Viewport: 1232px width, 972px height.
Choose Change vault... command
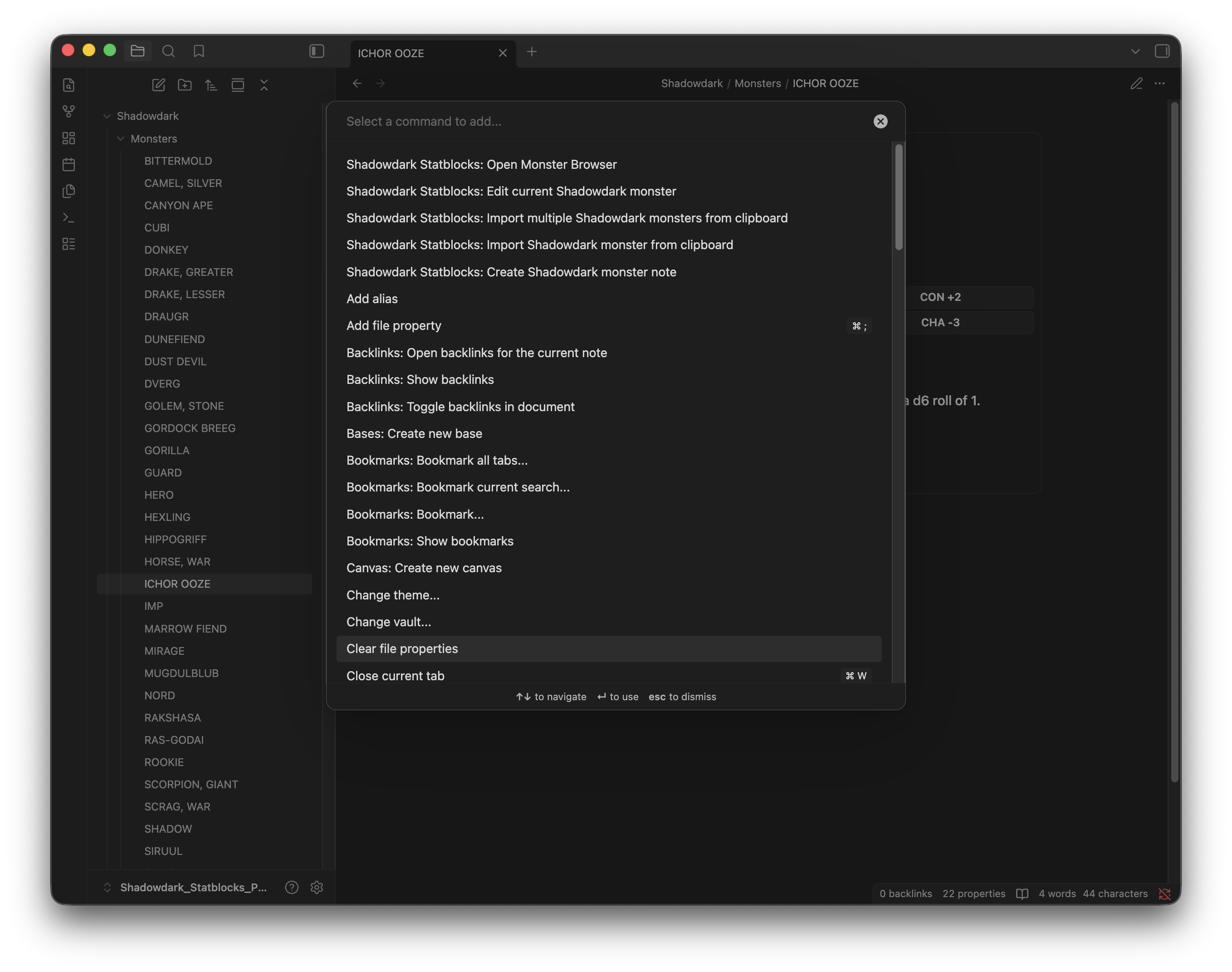click(609, 622)
